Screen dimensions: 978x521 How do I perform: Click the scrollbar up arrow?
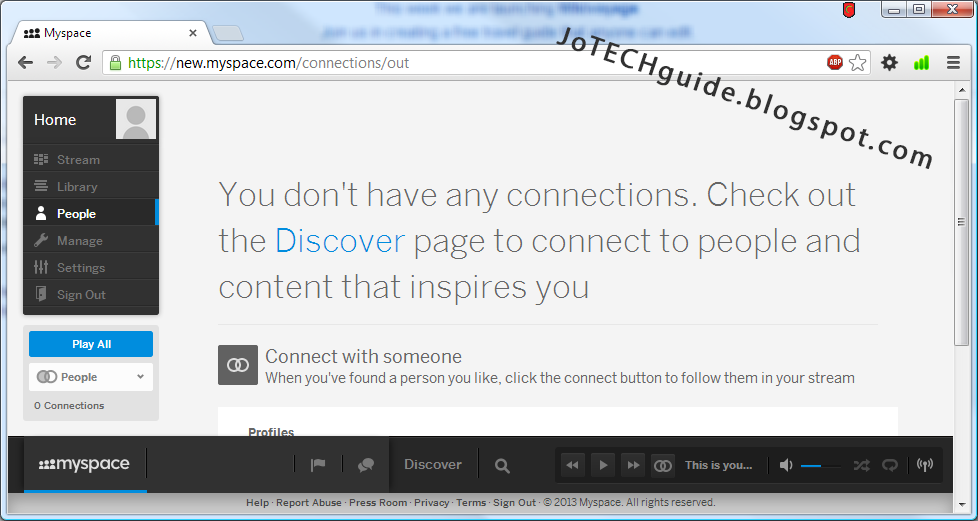coord(961,90)
